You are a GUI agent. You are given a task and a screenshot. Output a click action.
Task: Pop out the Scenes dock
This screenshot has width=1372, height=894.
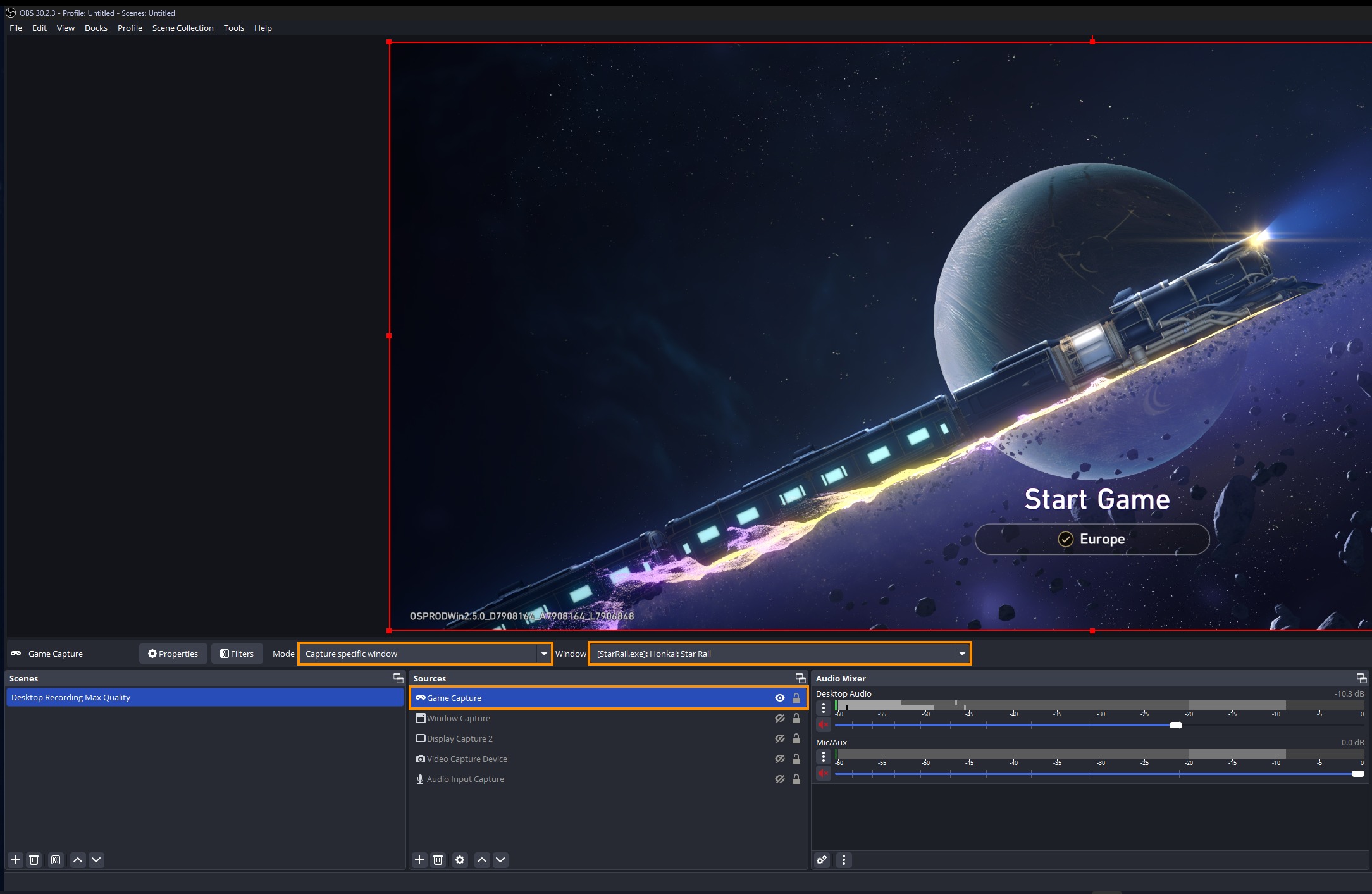pos(398,678)
